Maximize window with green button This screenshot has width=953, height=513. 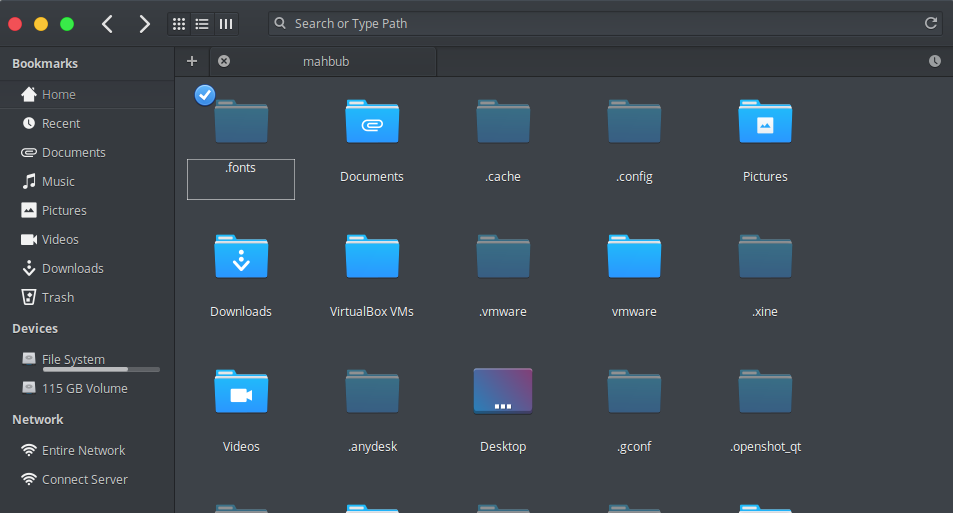coord(67,24)
